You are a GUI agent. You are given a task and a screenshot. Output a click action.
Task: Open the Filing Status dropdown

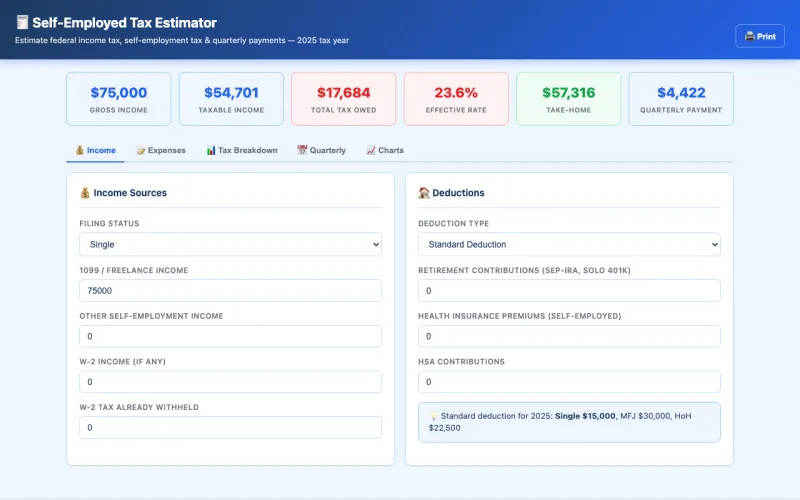click(x=230, y=244)
